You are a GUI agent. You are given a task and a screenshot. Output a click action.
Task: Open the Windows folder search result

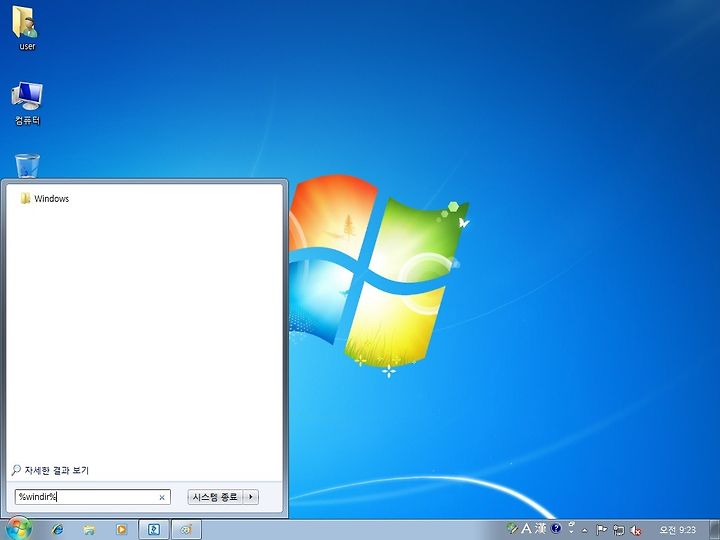click(x=45, y=198)
